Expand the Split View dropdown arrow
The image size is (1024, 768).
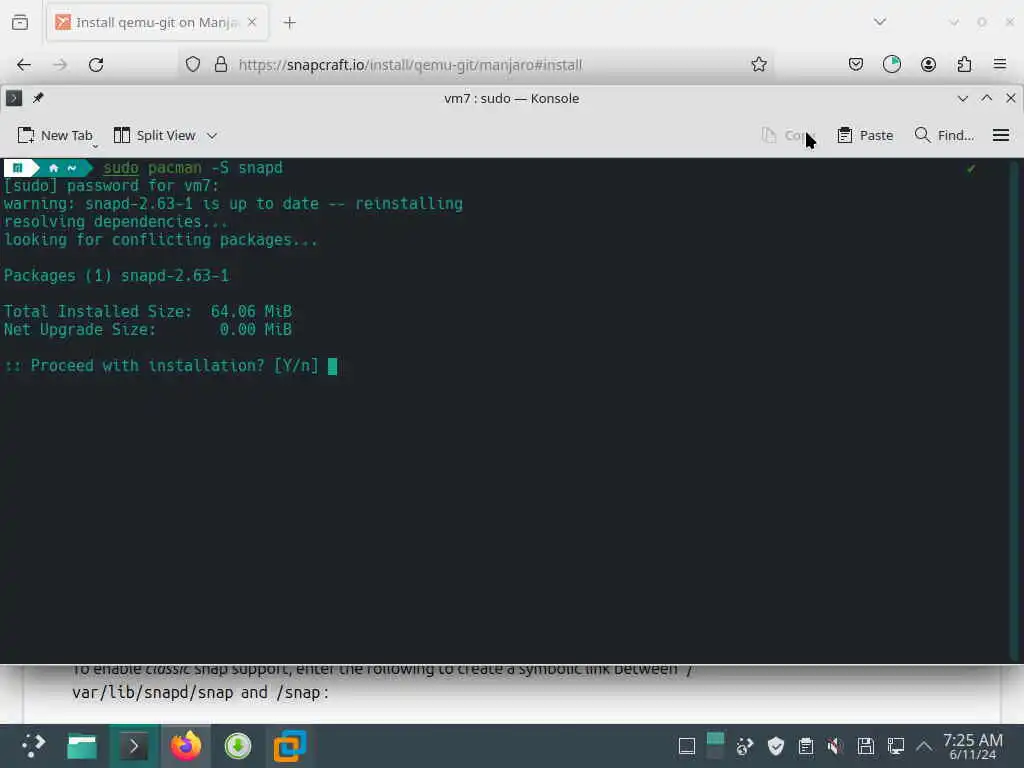[x=212, y=136]
